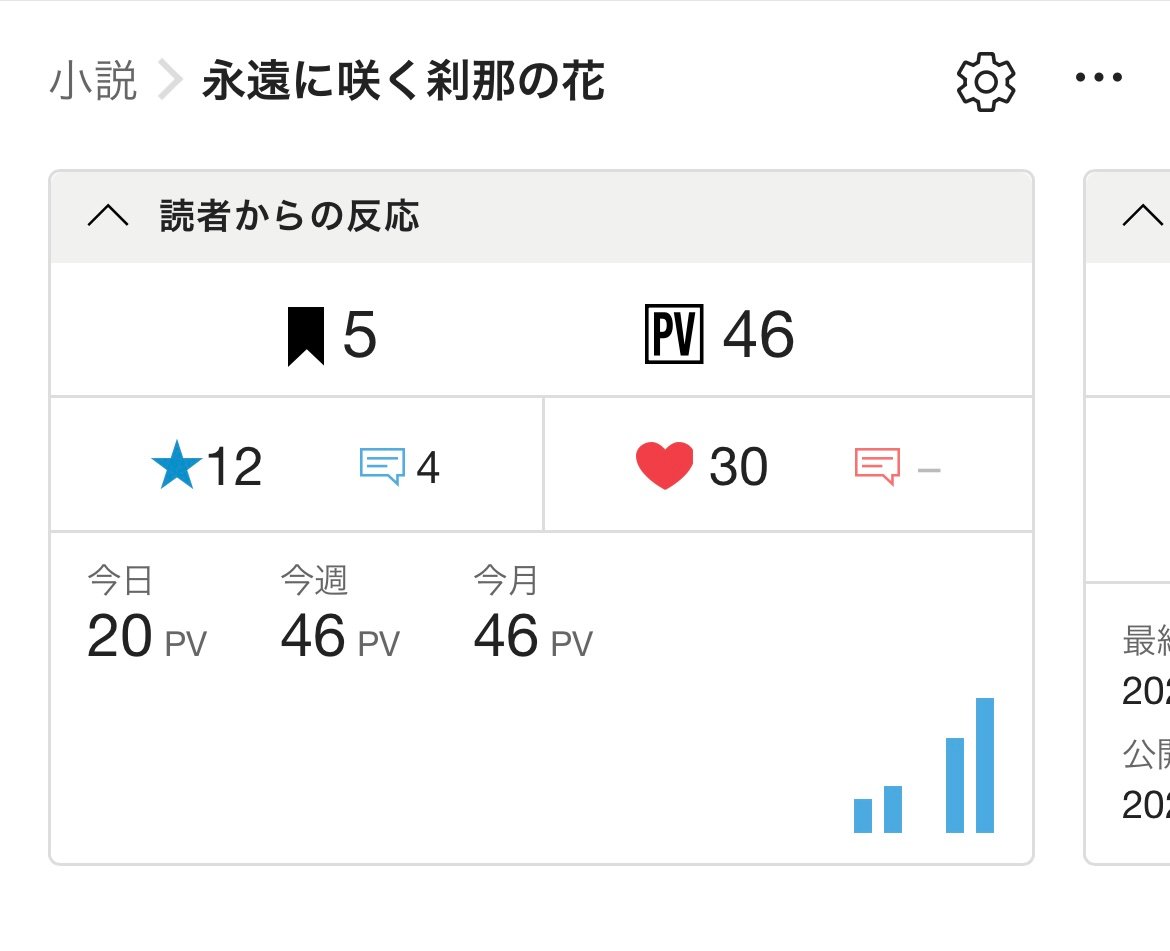
Task: Click the red comment bubble icon
Action: coord(877,466)
